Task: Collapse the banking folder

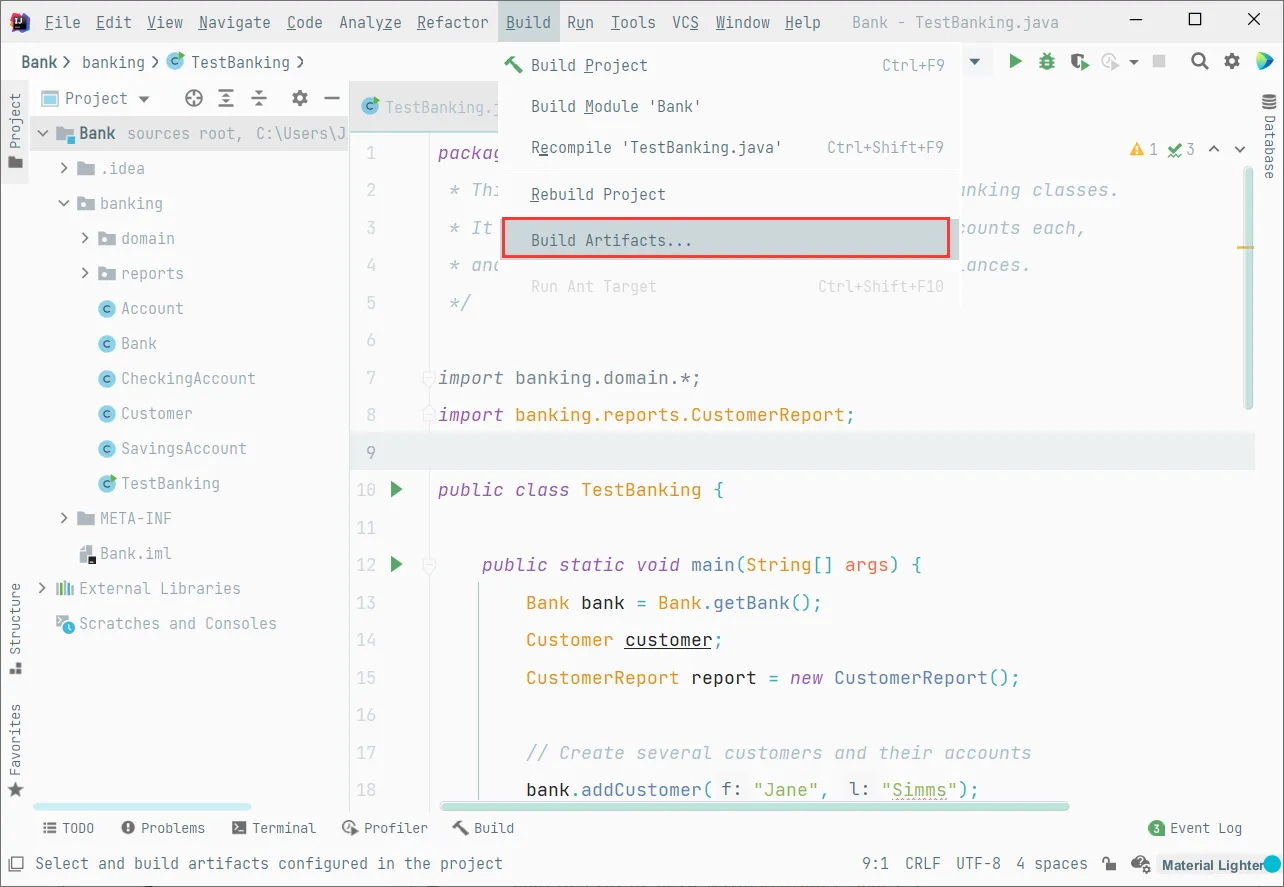Action: pos(65,203)
